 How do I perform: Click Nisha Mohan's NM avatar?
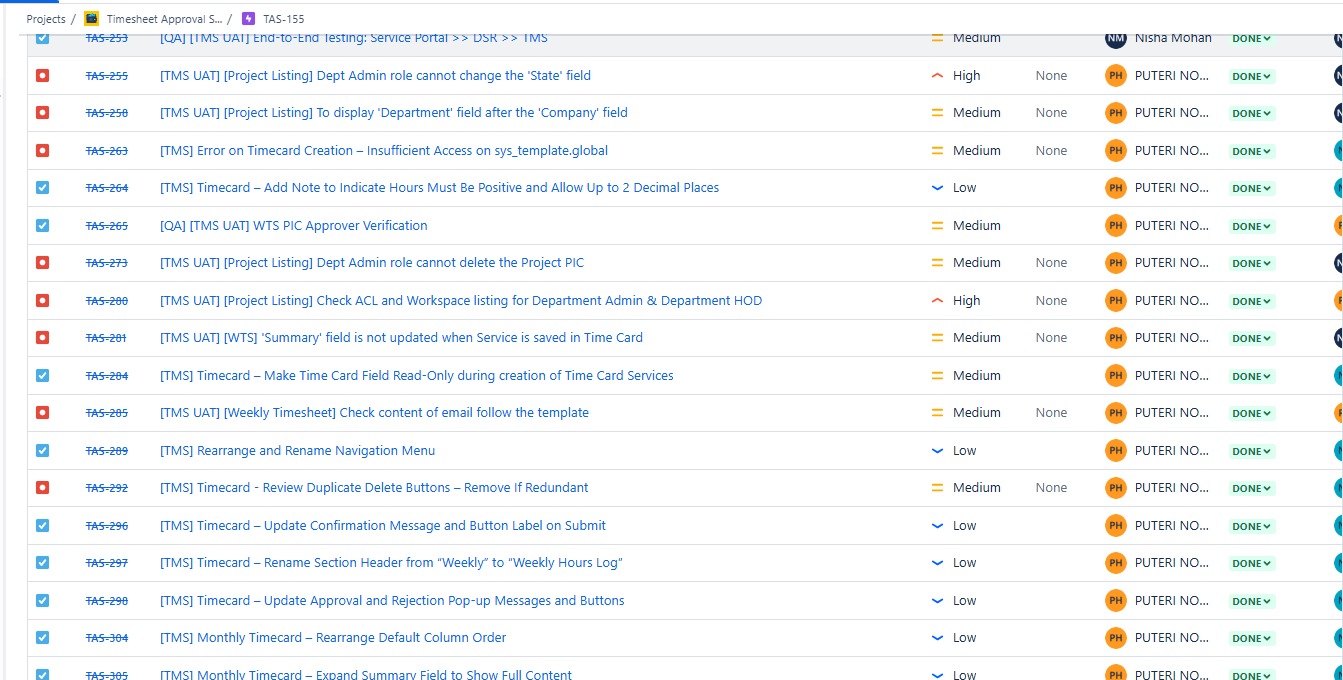click(1115, 38)
